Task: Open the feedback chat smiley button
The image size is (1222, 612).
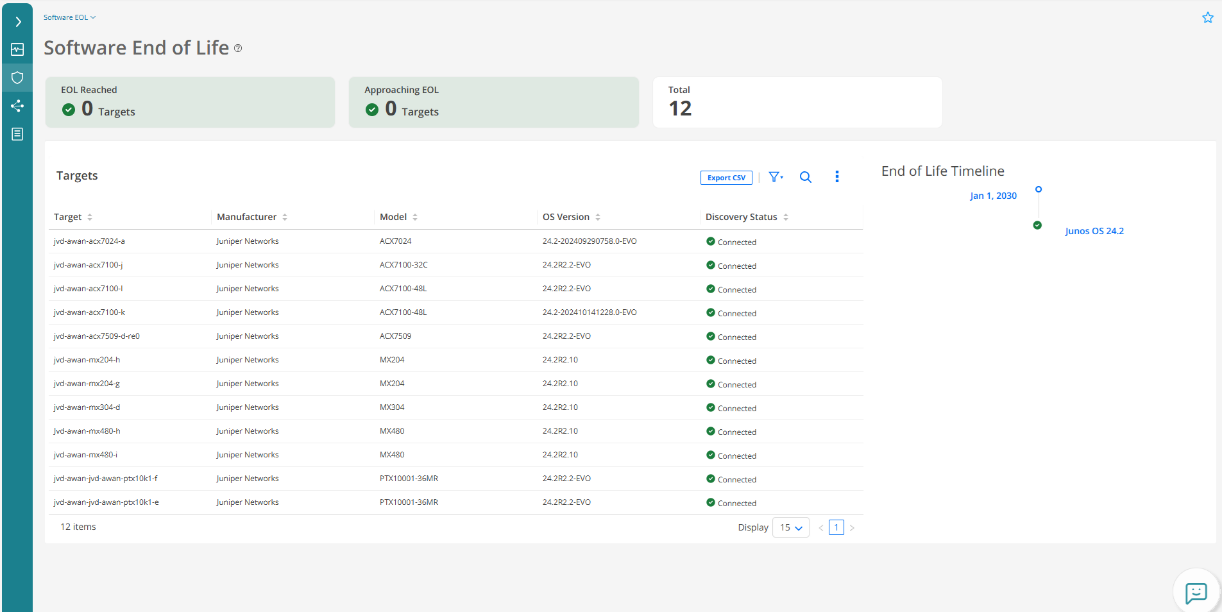Action: (x=1196, y=592)
